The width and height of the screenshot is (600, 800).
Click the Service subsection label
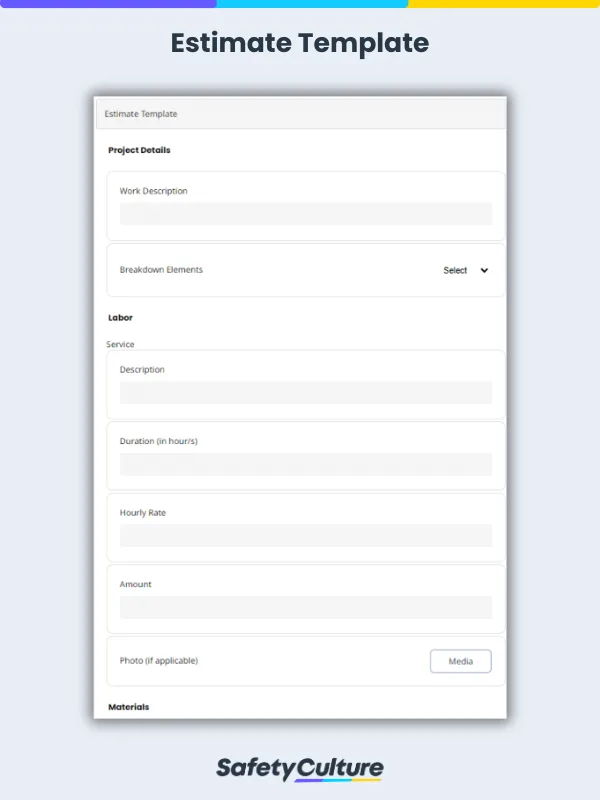point(120,344)
